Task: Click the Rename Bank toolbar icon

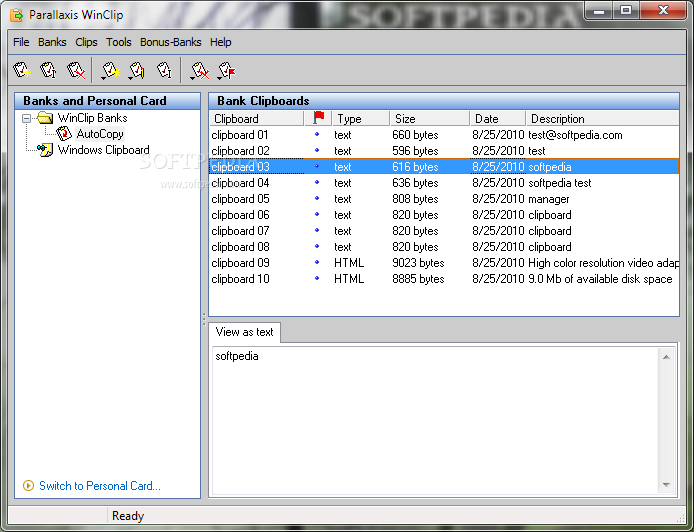Action: coord(48,70)
